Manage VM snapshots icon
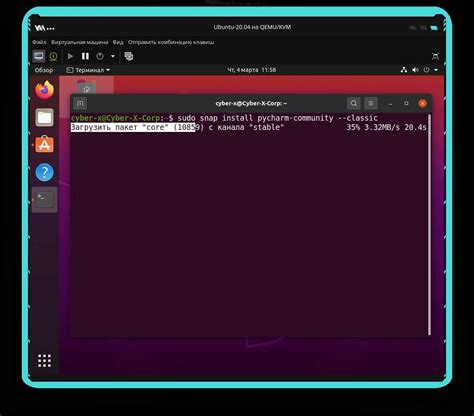The width and height of the screenshot is (474, 416). 129,56
